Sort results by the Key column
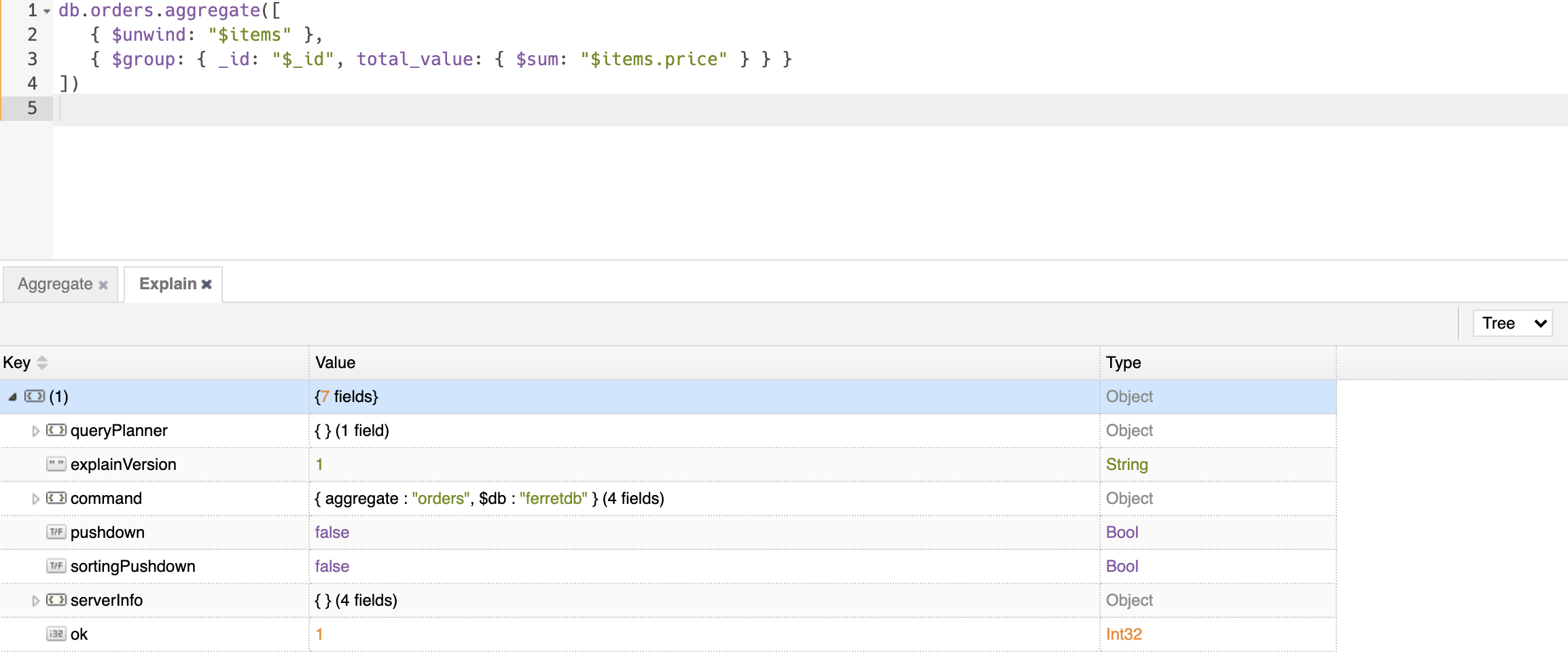This screenshot has height=656, width=1568. pyautogui.click(x=42, y=363)
